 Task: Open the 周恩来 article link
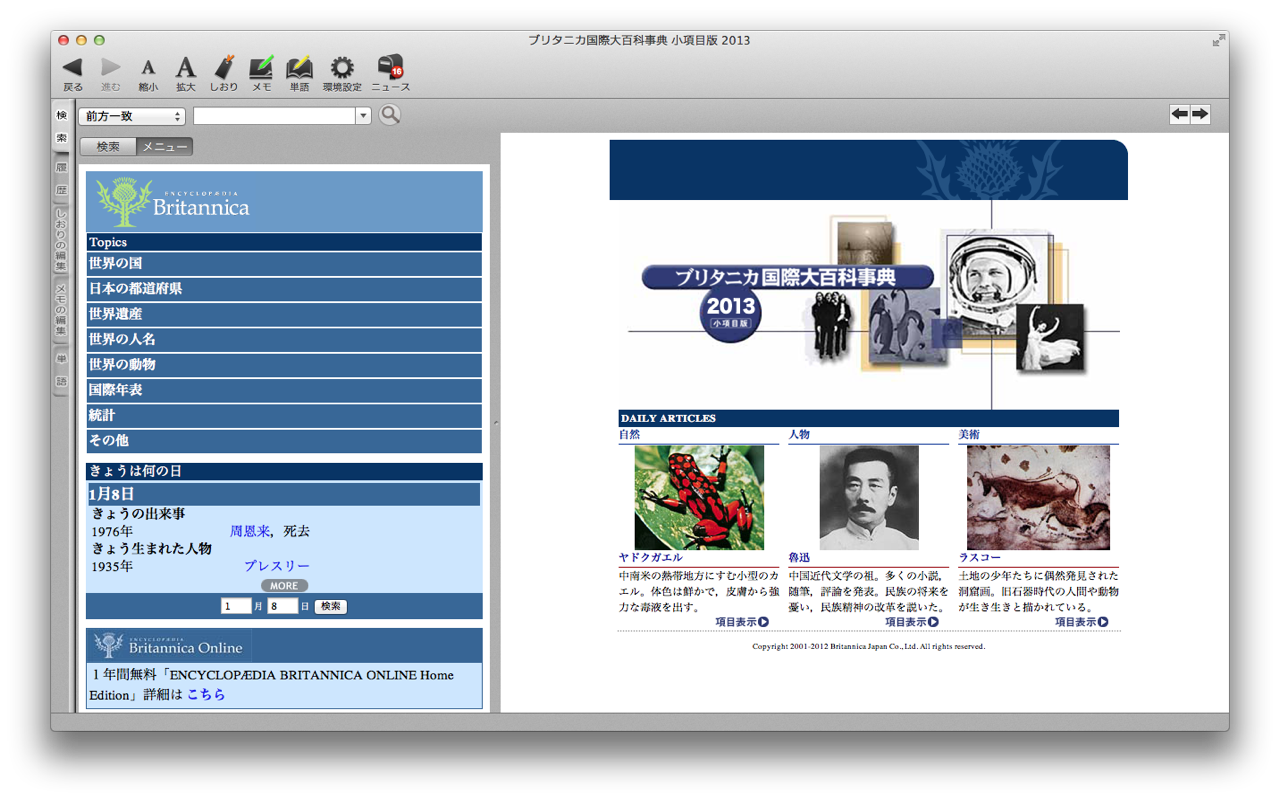point(250,531)
